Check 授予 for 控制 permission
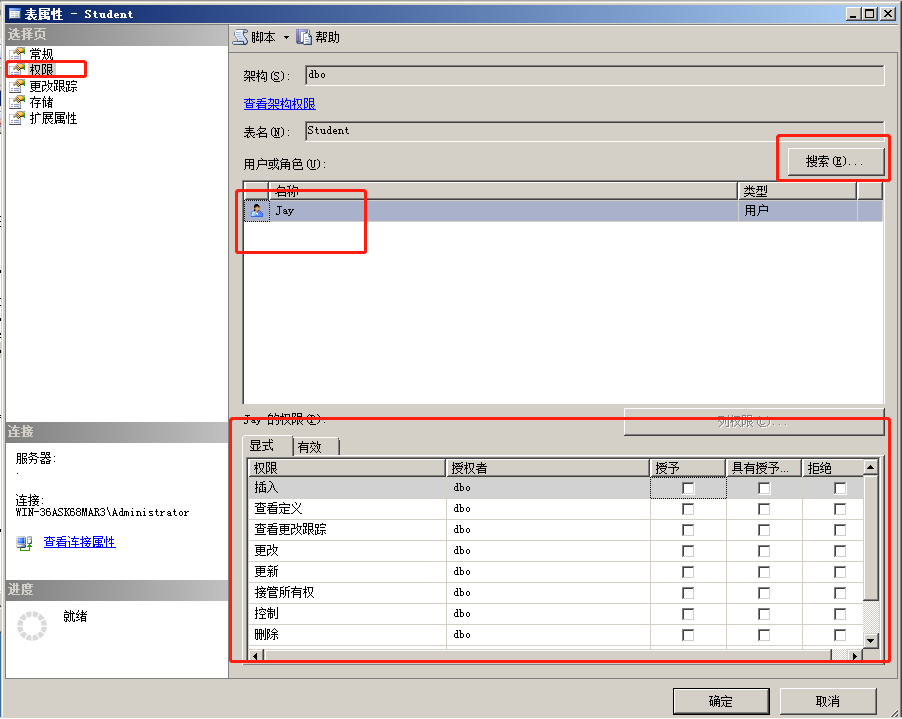This screenshot has width=902, height=719. [x=688, y=614]
